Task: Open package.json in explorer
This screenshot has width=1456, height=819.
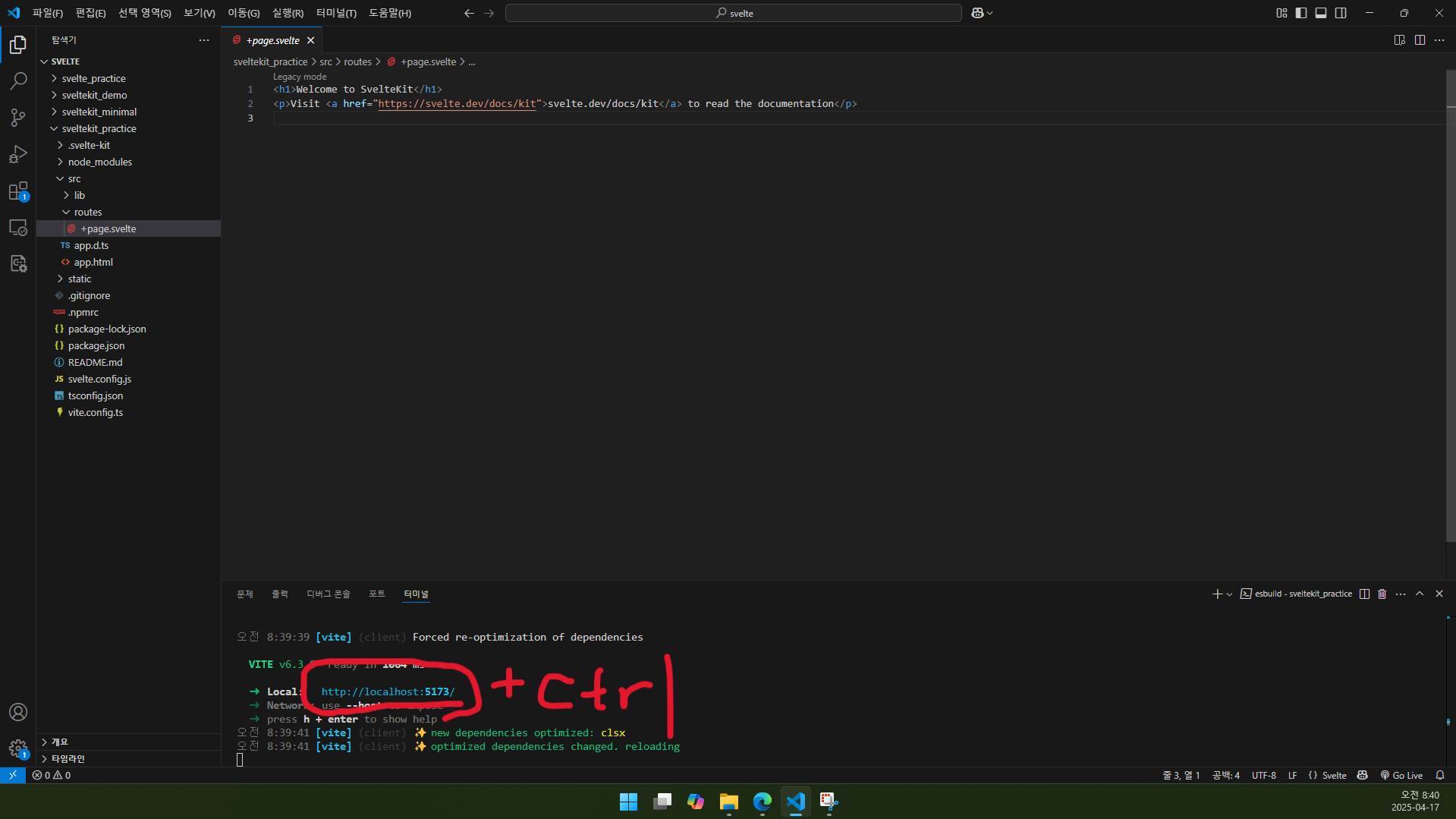Action: (96, 345)
